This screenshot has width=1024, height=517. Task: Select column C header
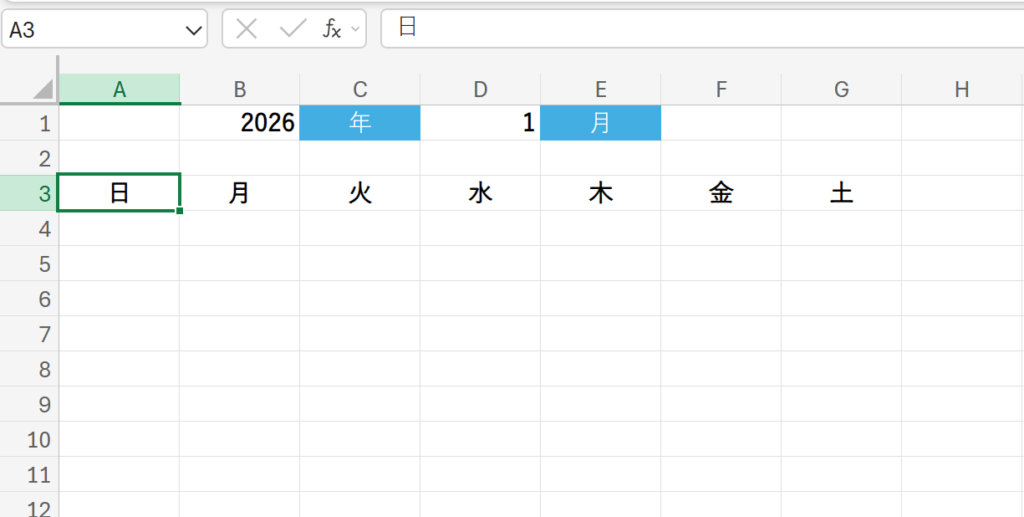tap(360, 90)
